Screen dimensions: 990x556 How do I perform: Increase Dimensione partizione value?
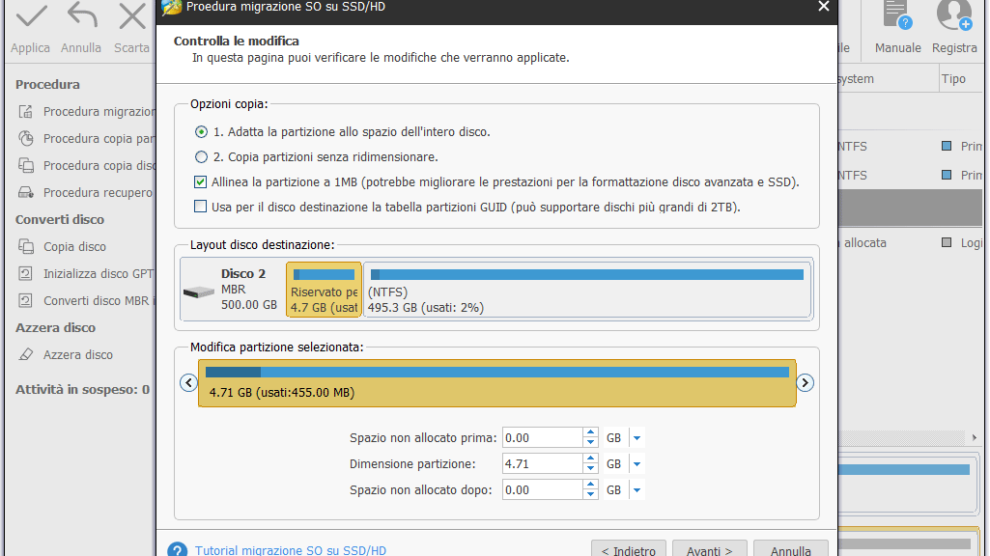point(590,459)
